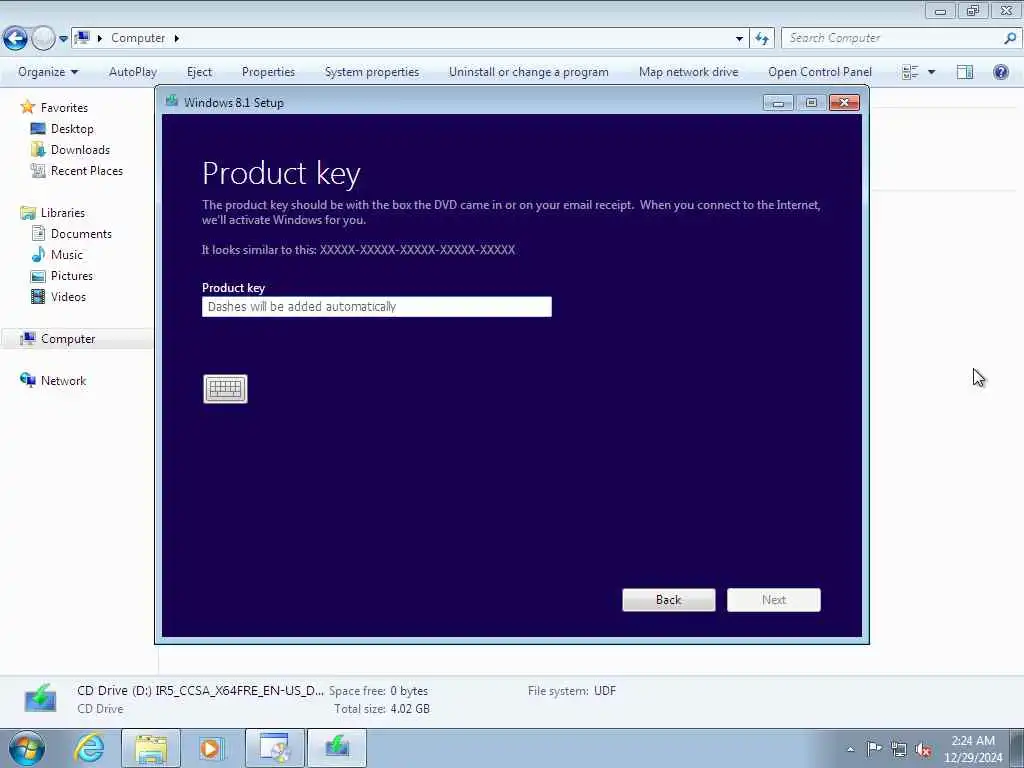Open the clock showing 2:24 AM
Image resolution: width=1024 pixels, height=768 pixels.
[x=973, y=749]
